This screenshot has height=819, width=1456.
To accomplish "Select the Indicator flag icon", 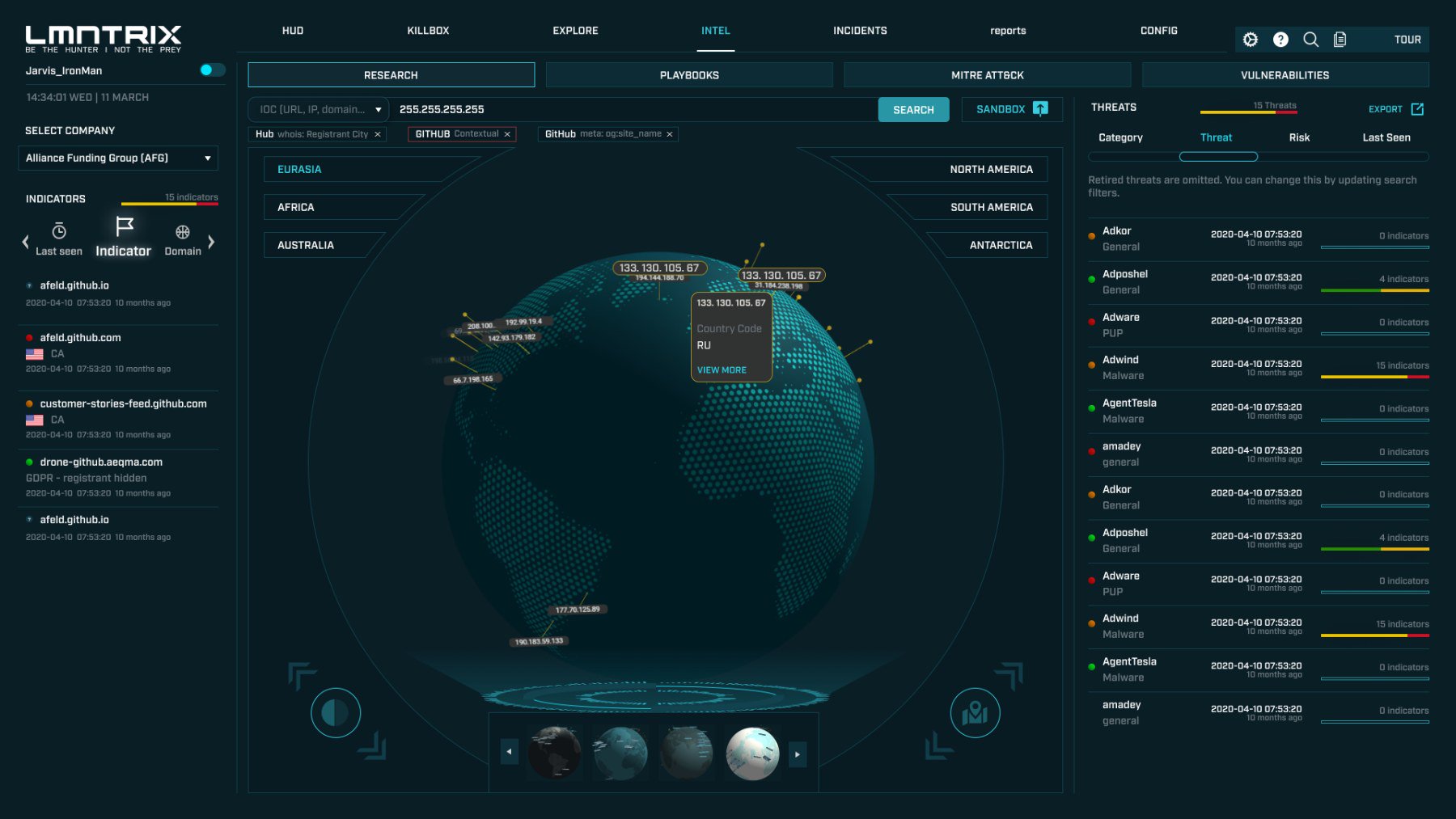I will (124, 226).
